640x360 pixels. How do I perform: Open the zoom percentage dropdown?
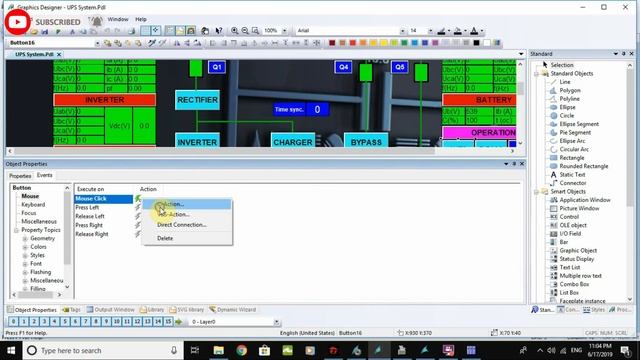284,31
